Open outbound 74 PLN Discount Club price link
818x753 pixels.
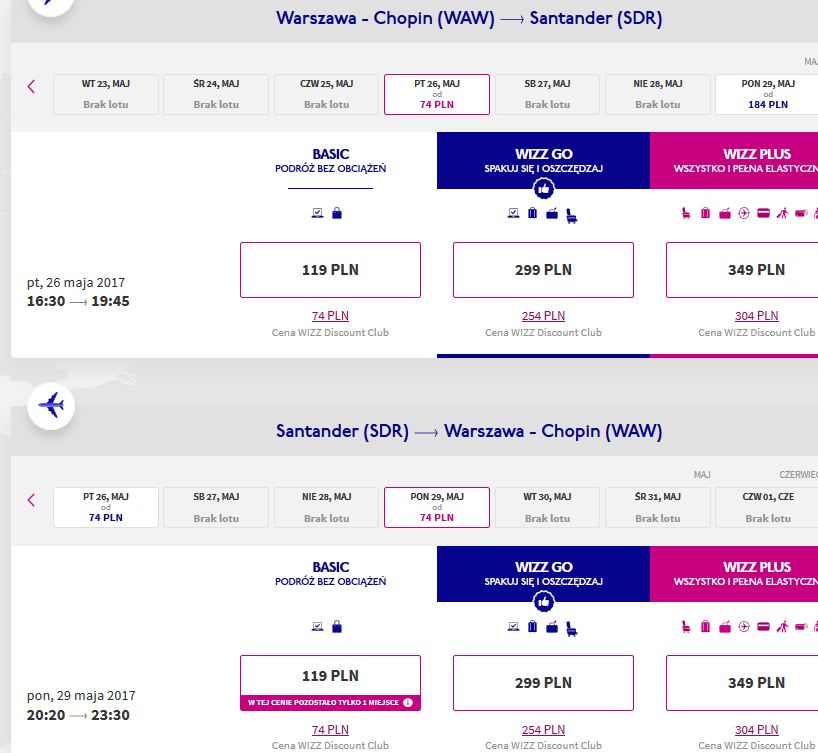pyautogui.click(x=330, y=316)
